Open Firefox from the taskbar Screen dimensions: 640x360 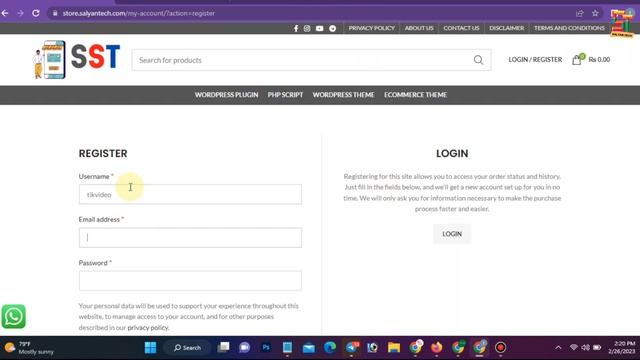(x=437, y=347)
